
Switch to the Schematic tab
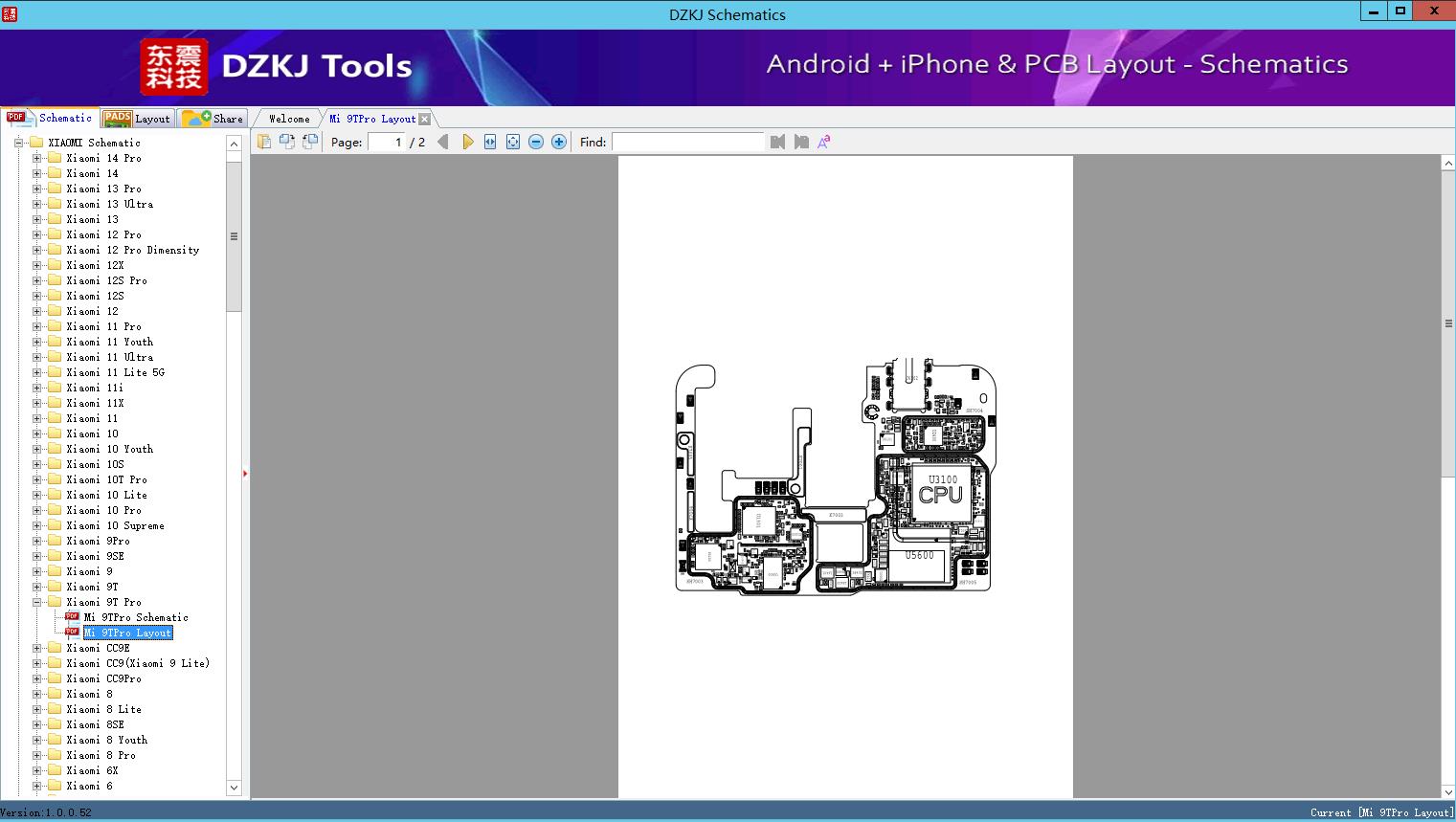(x=50, y=118)
